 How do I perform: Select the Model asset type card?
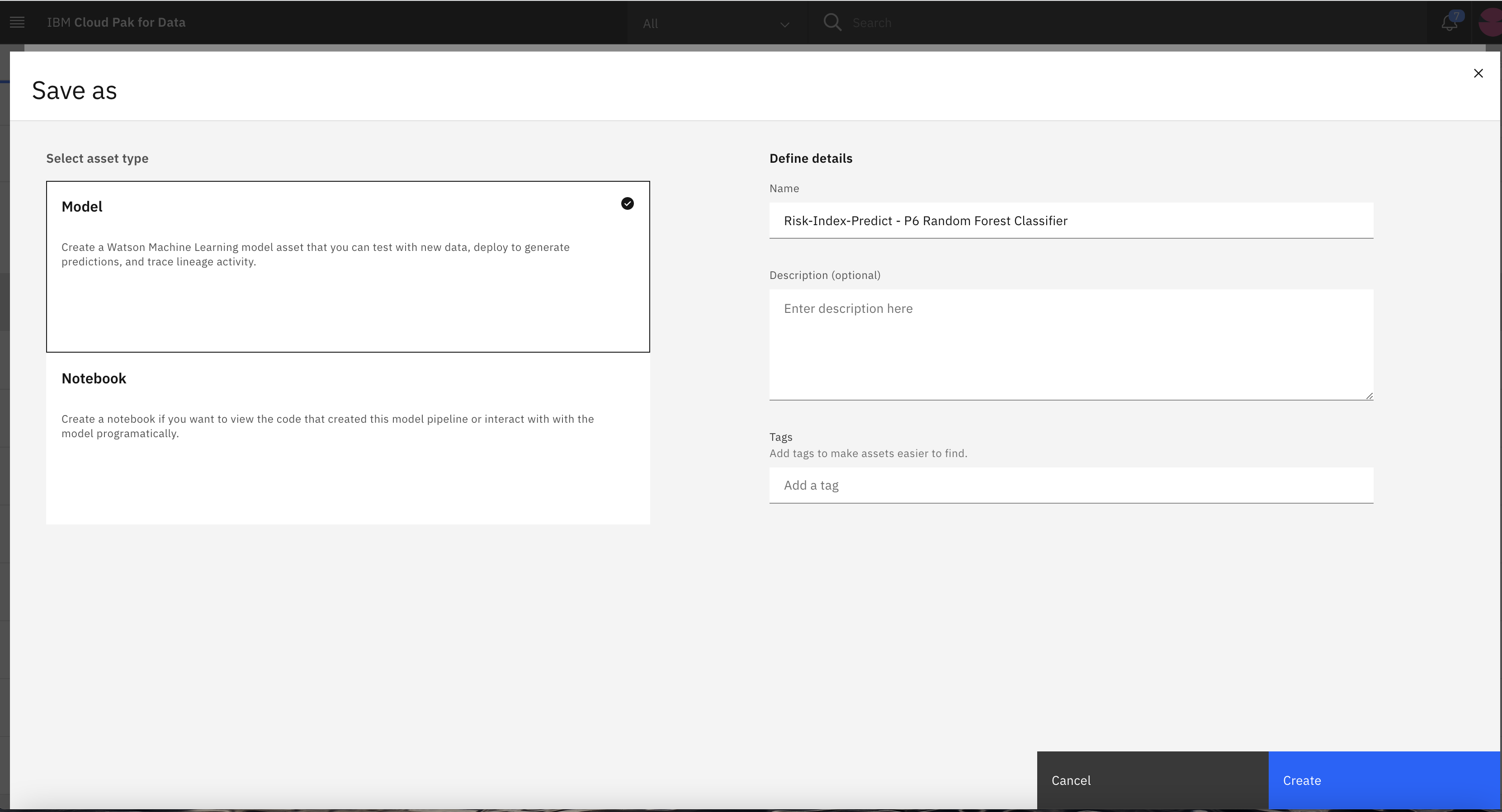tap(348, 266)
